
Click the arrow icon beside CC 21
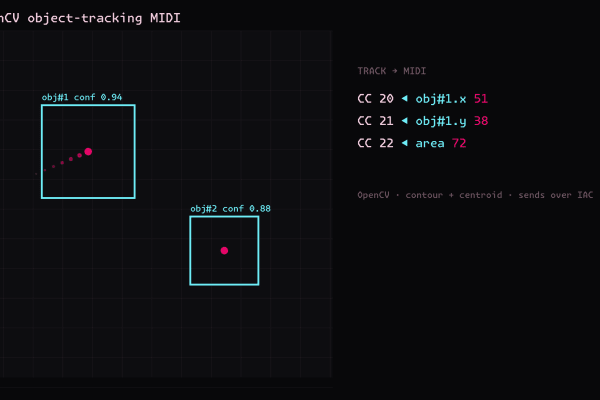404,121
